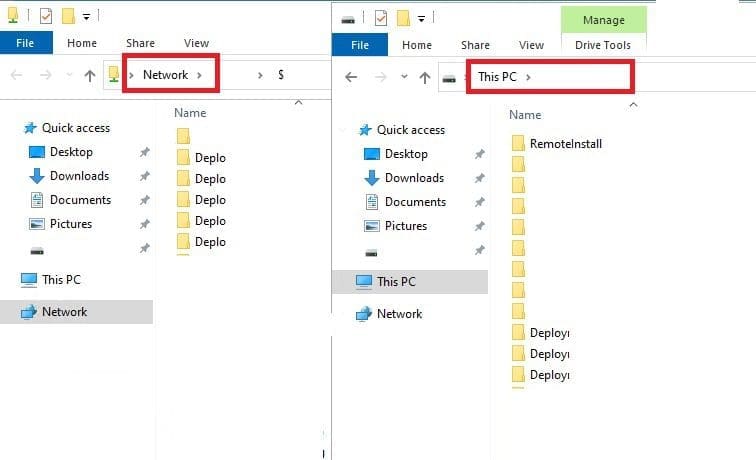Go forward in This PC window
The width and height of the screenshot is (756, 460).
(380, 77)
